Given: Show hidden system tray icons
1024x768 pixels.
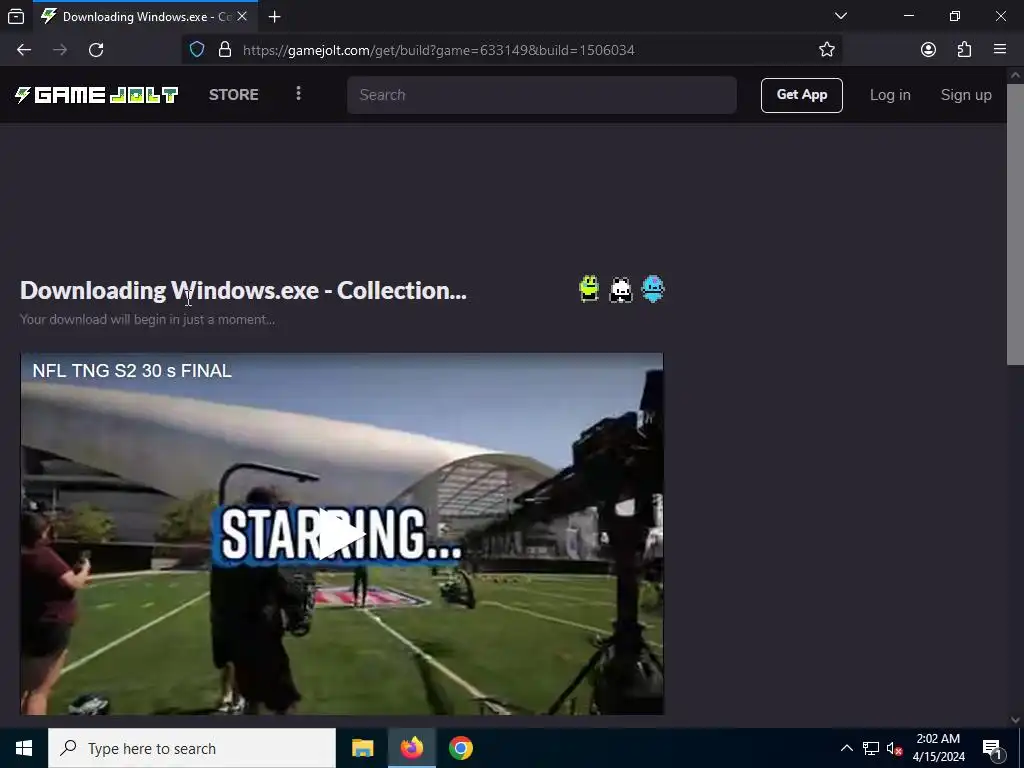Looking at the screenshot, I should (x=846, y=748).
